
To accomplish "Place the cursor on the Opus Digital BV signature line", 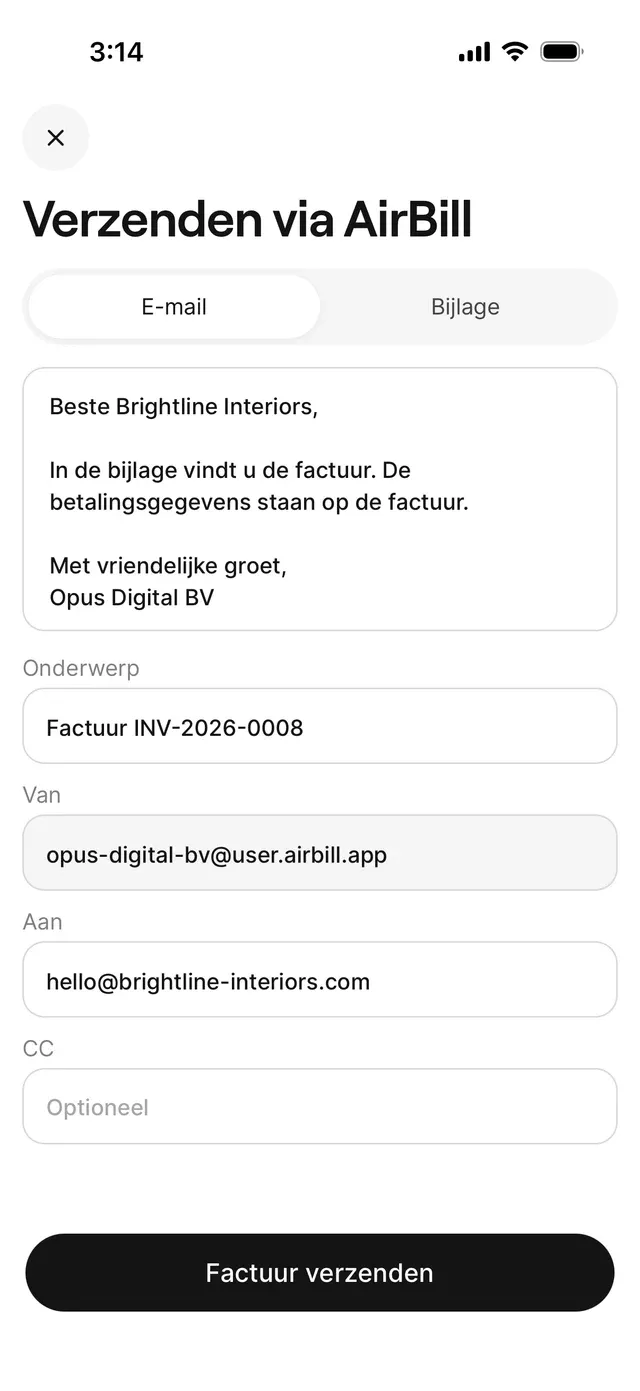I will 132,598.
